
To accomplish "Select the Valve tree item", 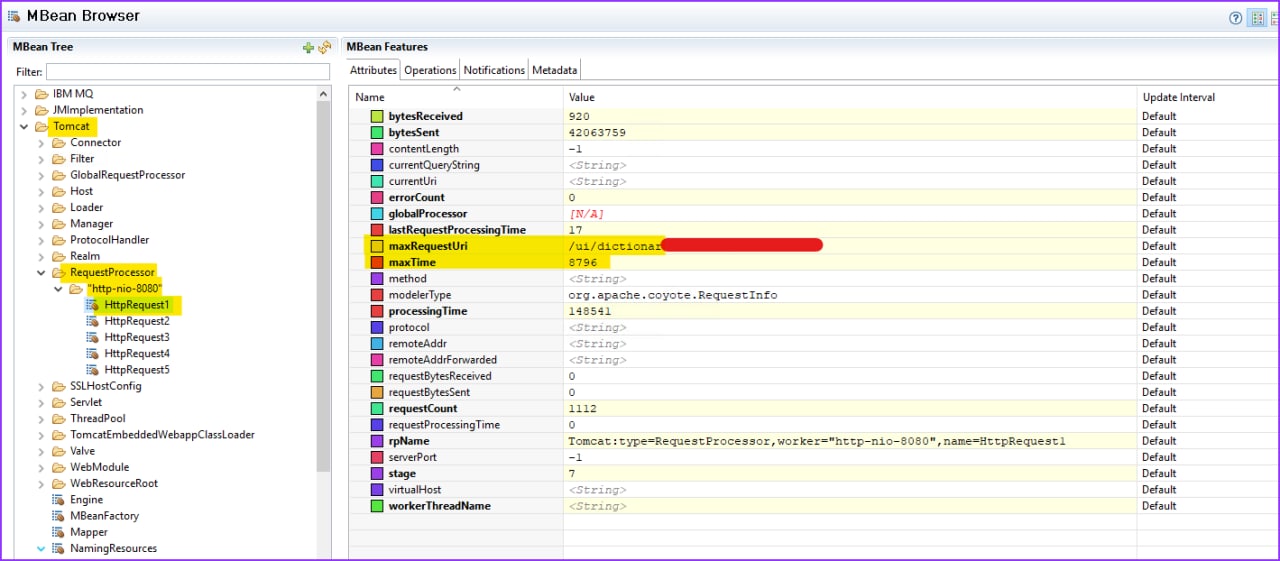I will click(82, 451).
